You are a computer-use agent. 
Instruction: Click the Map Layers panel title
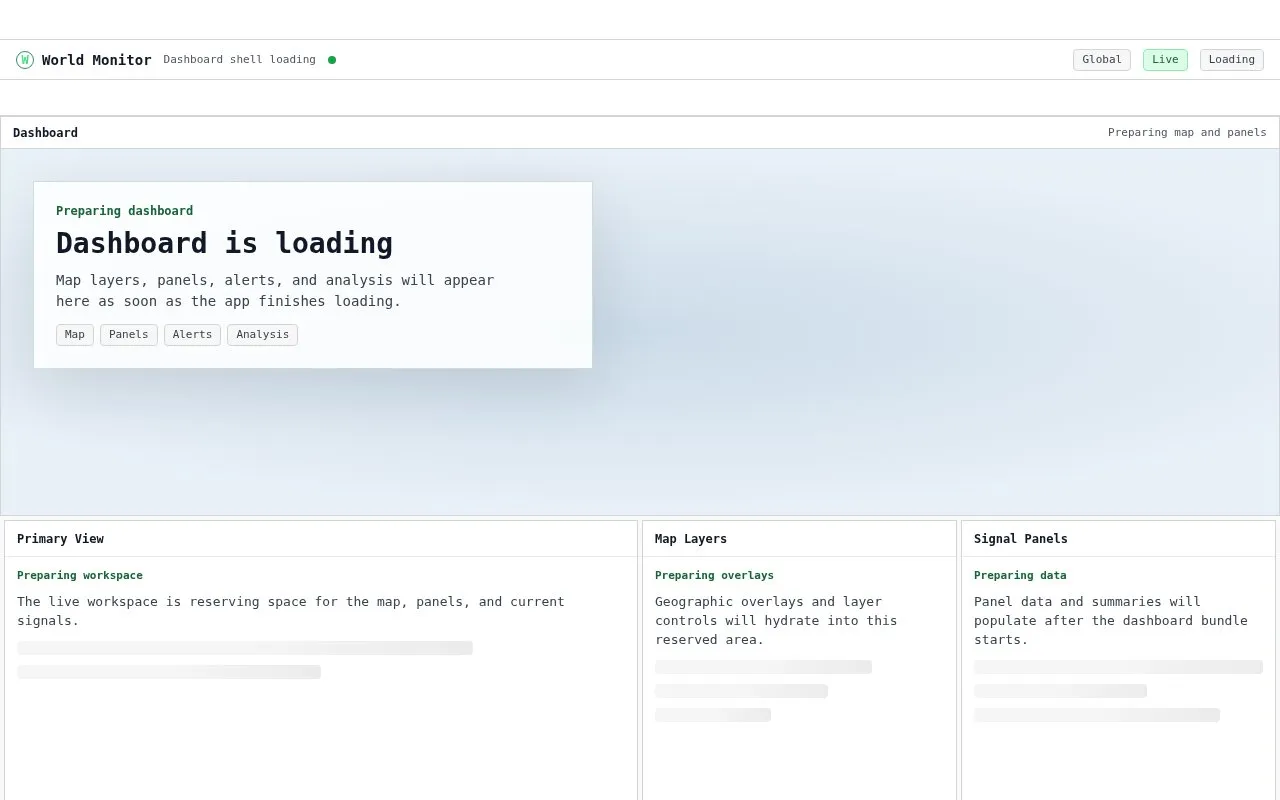691,539
